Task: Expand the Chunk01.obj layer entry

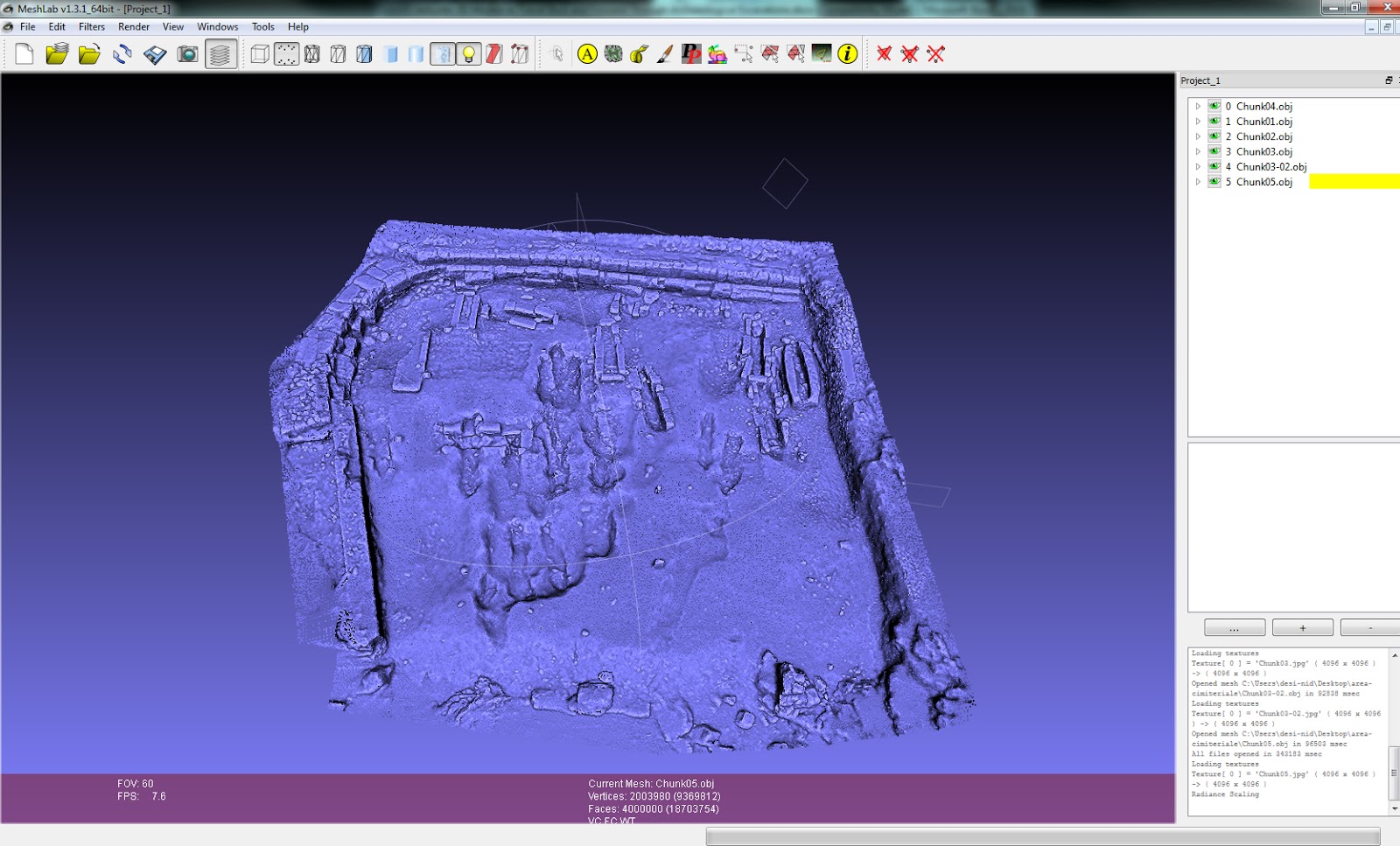Action: coord(1198,121)
